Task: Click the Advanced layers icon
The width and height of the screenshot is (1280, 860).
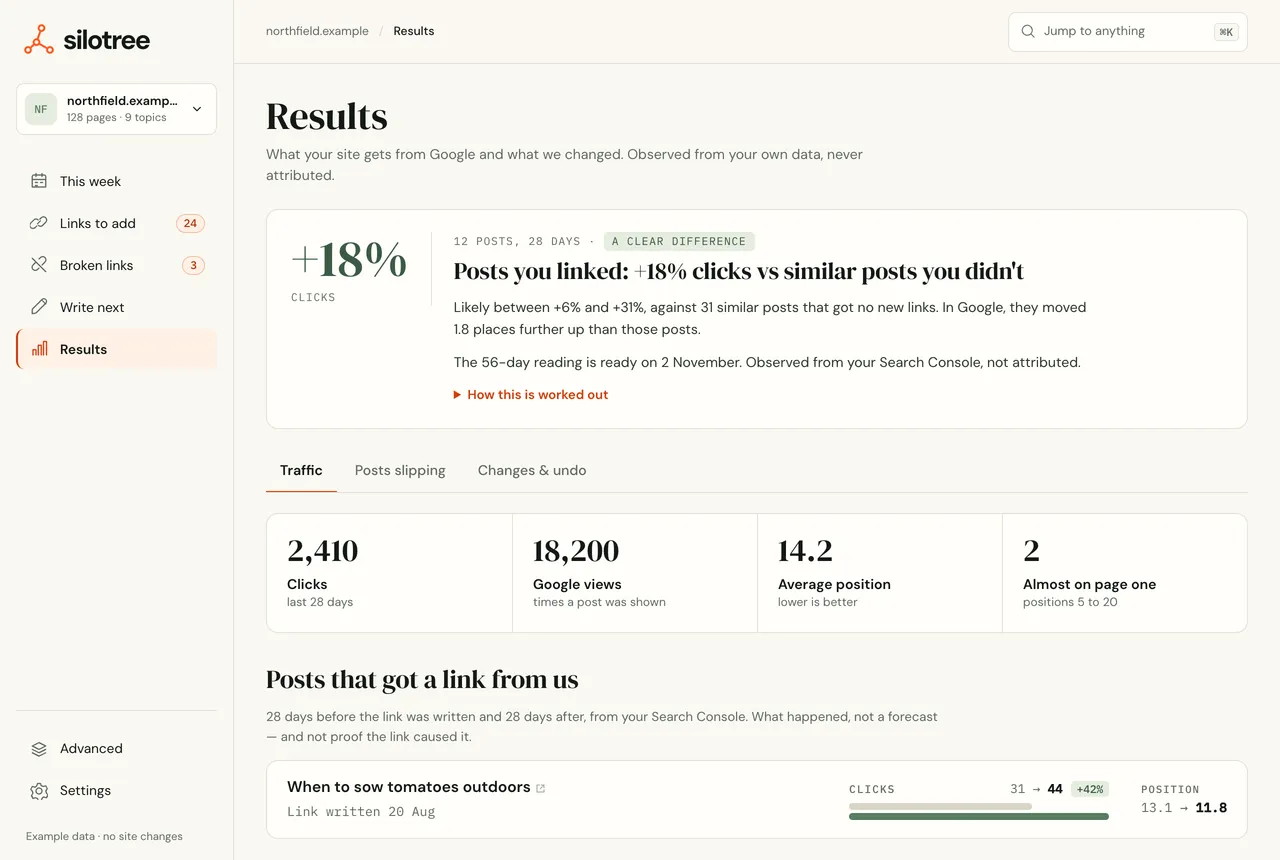Action: (39, 748)
